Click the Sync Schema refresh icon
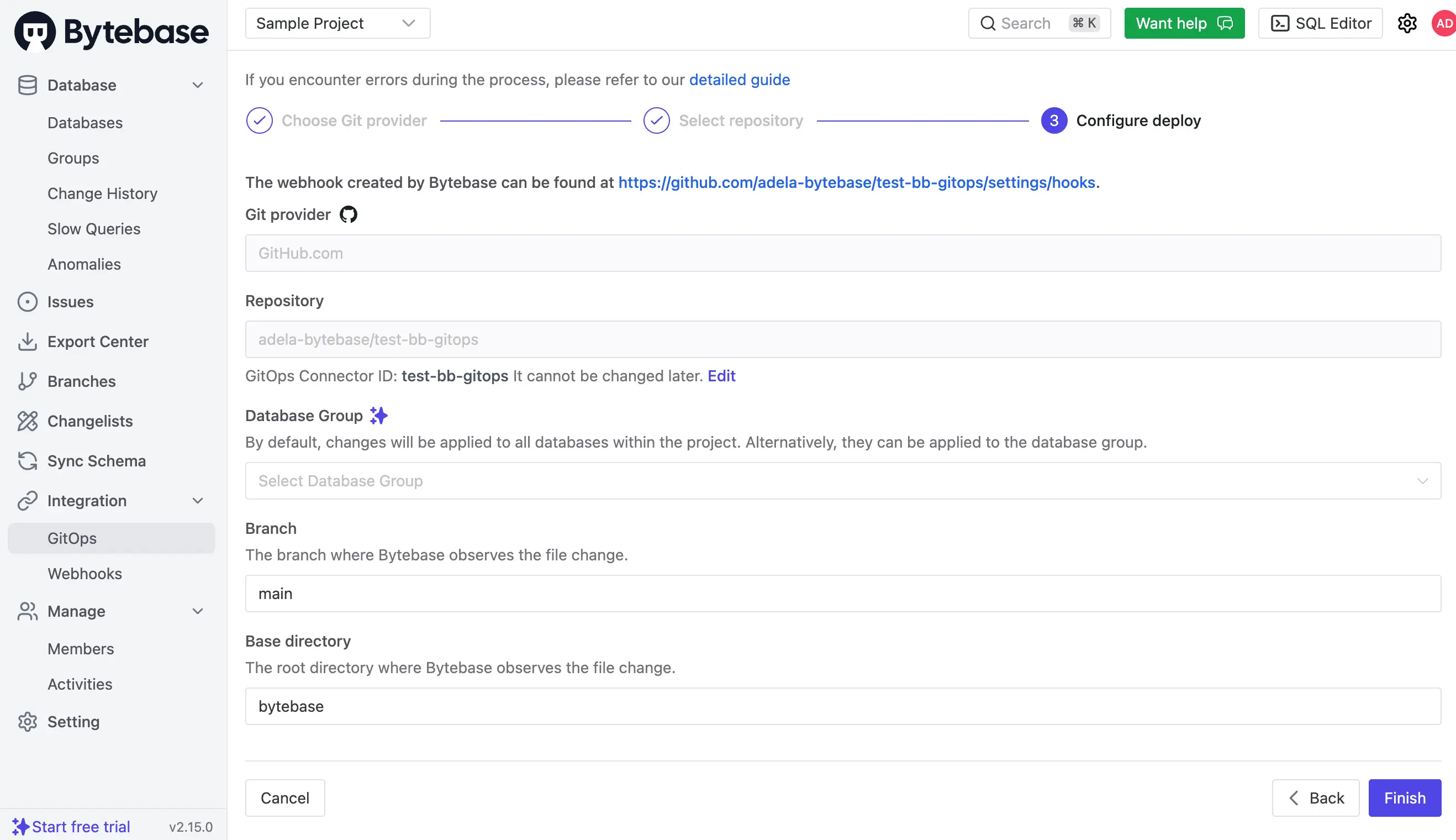The height and width of the screenshot is (840, 1456). (x=27, y=461)
